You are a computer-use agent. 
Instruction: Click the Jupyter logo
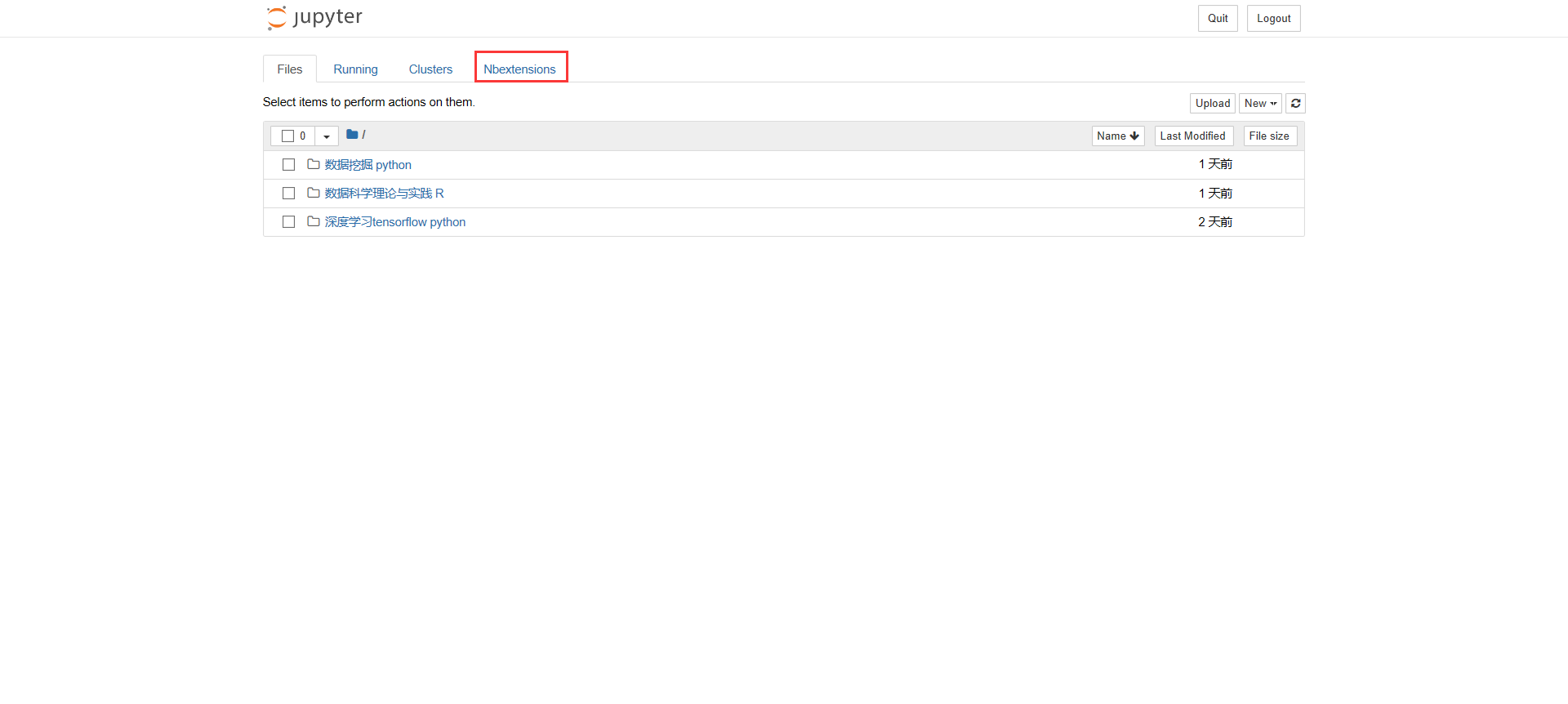click(x=314, y=17)
